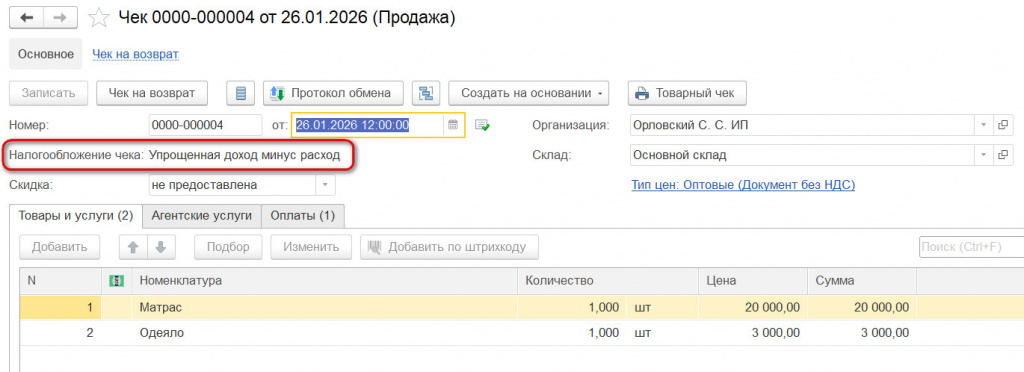1024x372 pixels.
Task: Click the Номенклатура column header
Action: pos(325,281)
